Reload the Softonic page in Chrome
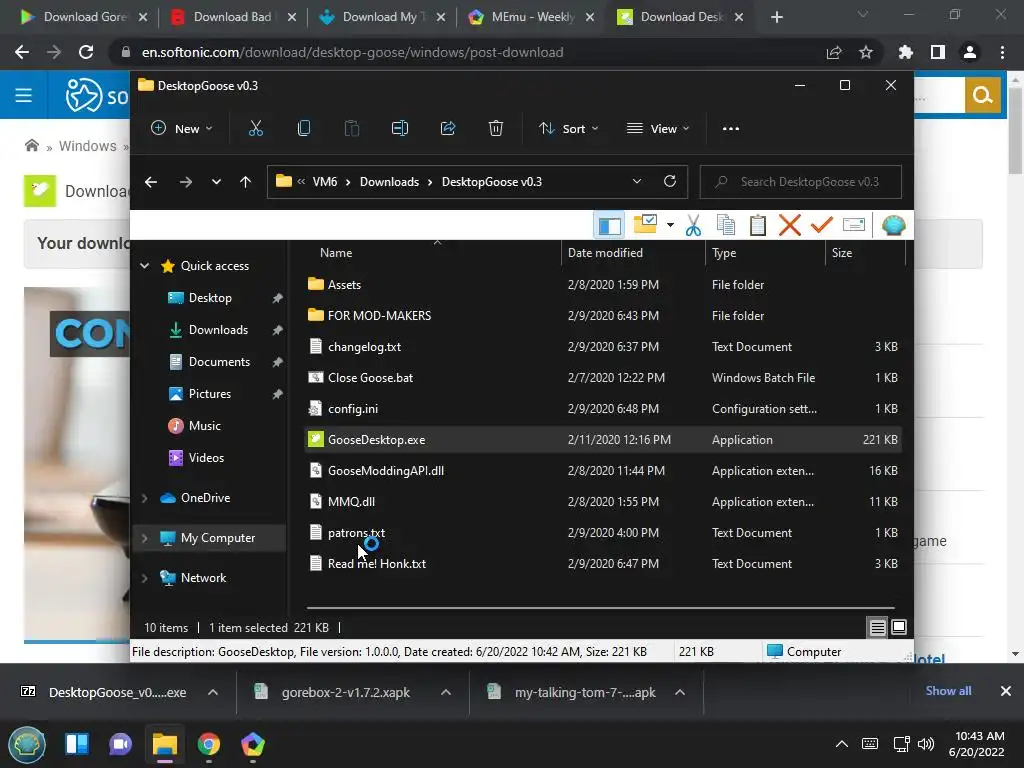The height and width of the screenshot is (768, 1024). click(x=86, y=52)
